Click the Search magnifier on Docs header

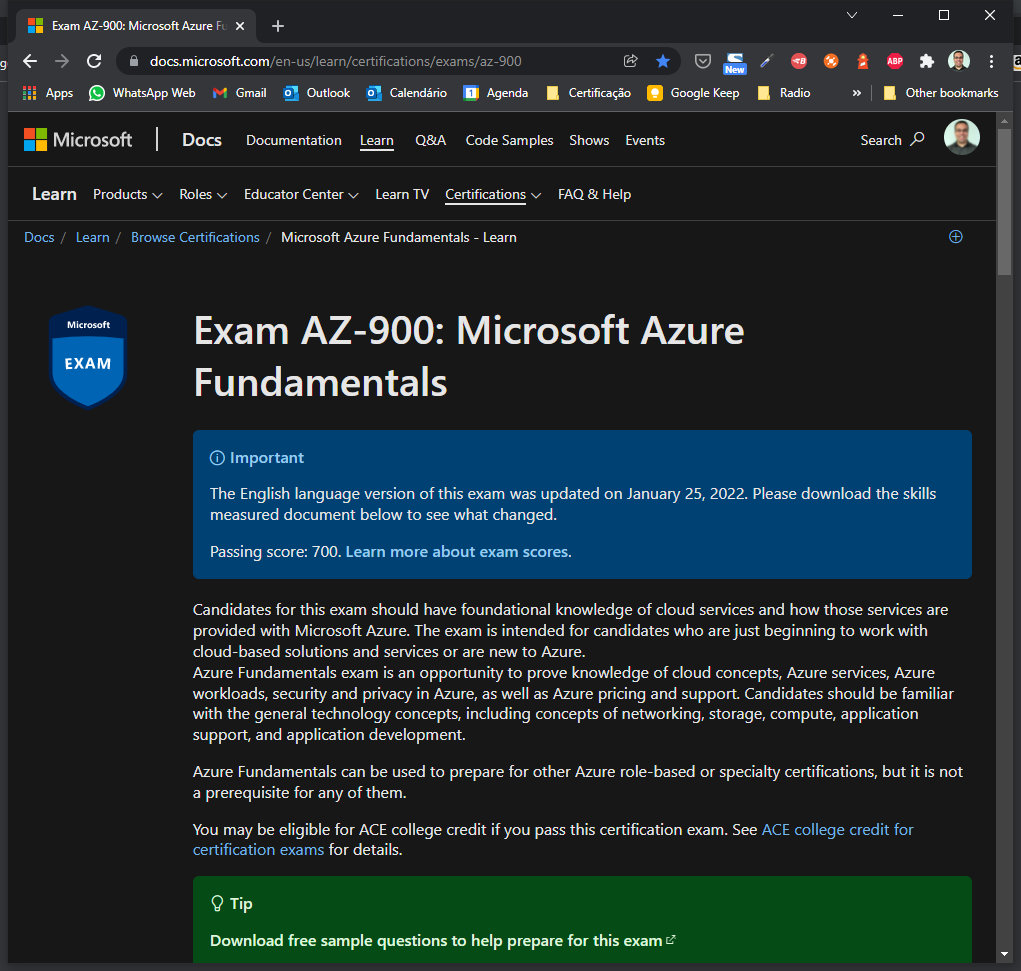click(892, 140)
